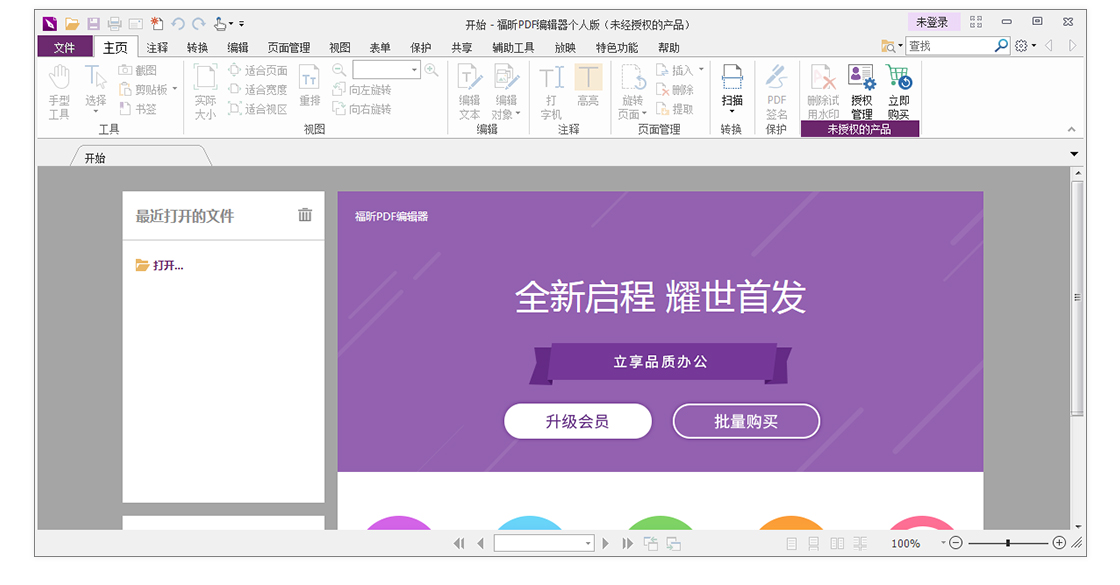The height and width of the screenshot is (585, 1120).
Task: Expand the 选择 tool dropdown
Action: click(x=96, y=111)
